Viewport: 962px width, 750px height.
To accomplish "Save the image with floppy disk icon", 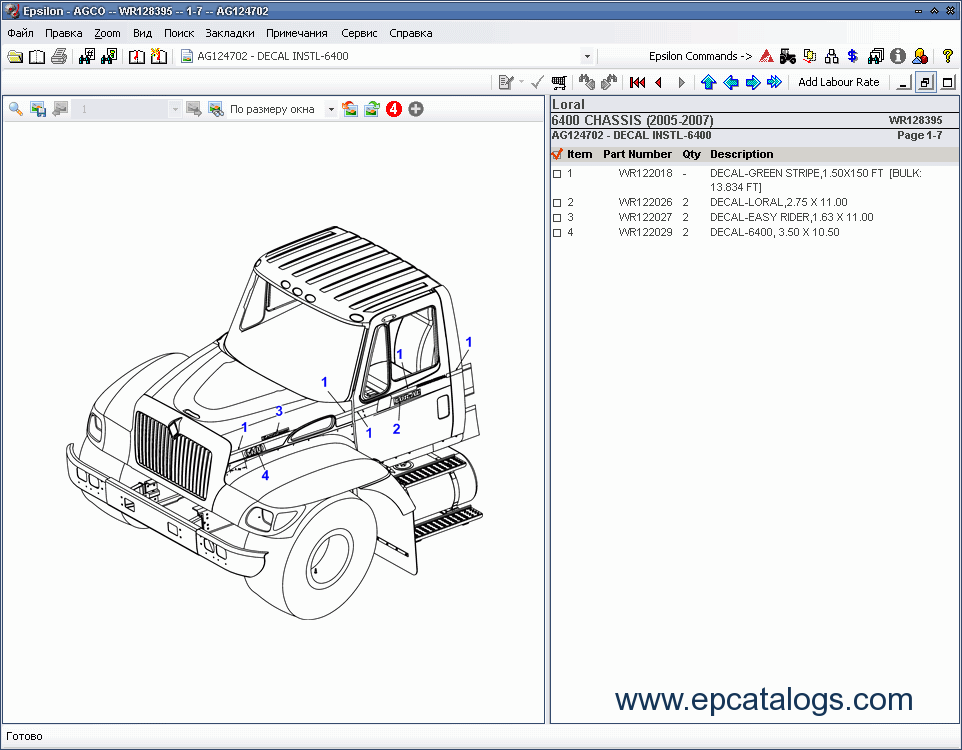I will click(x=38, y=109).
